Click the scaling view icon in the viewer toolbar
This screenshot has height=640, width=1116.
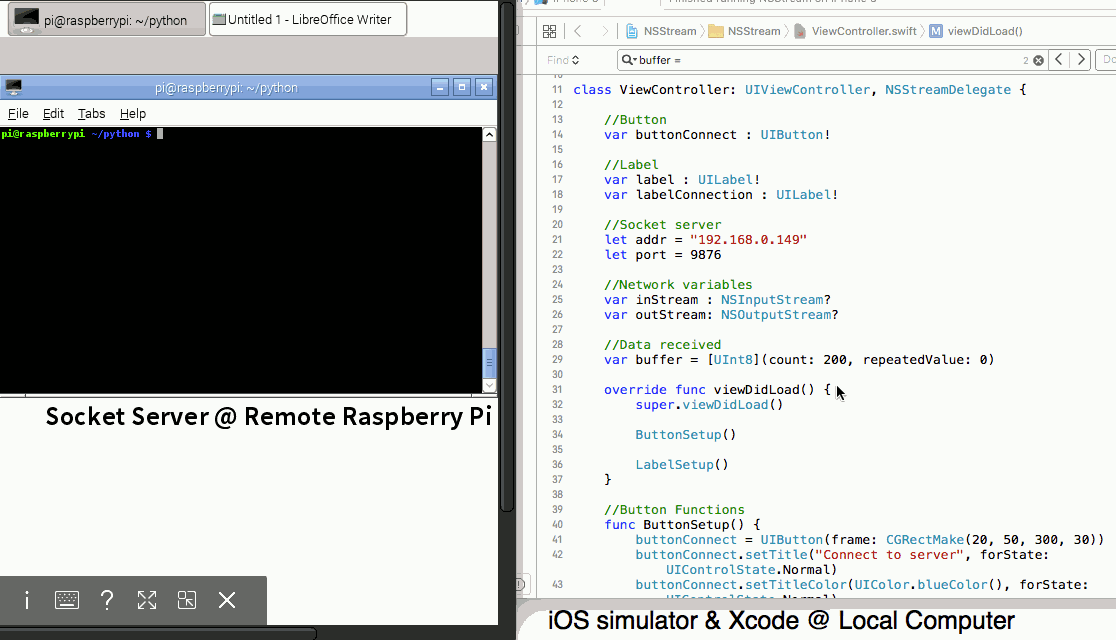[x=186, y=600]
